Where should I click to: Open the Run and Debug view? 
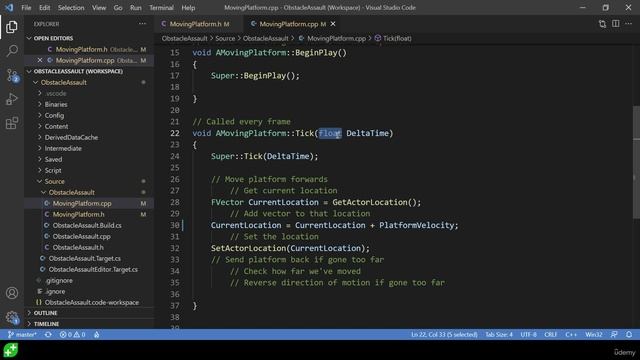12,99
